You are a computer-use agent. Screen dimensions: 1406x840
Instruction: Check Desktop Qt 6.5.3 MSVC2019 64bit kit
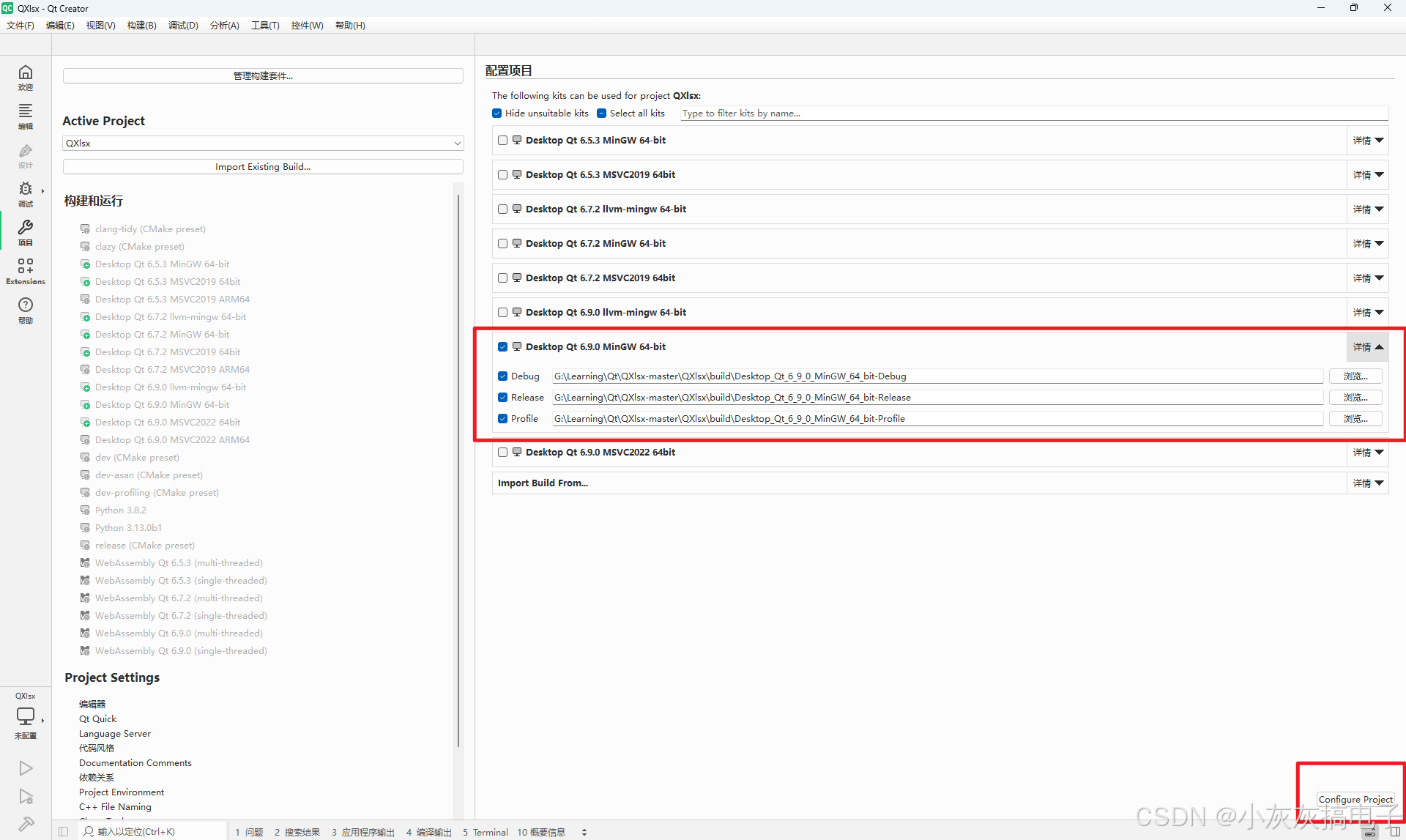tap(503, 175)
